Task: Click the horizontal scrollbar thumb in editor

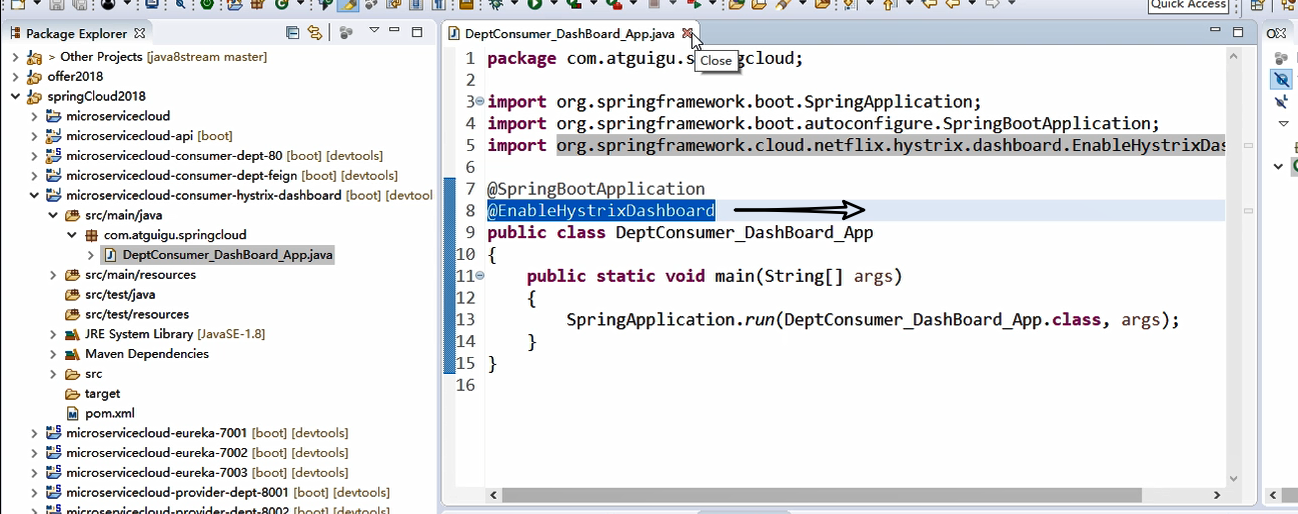Action: [x=822, y=495]
